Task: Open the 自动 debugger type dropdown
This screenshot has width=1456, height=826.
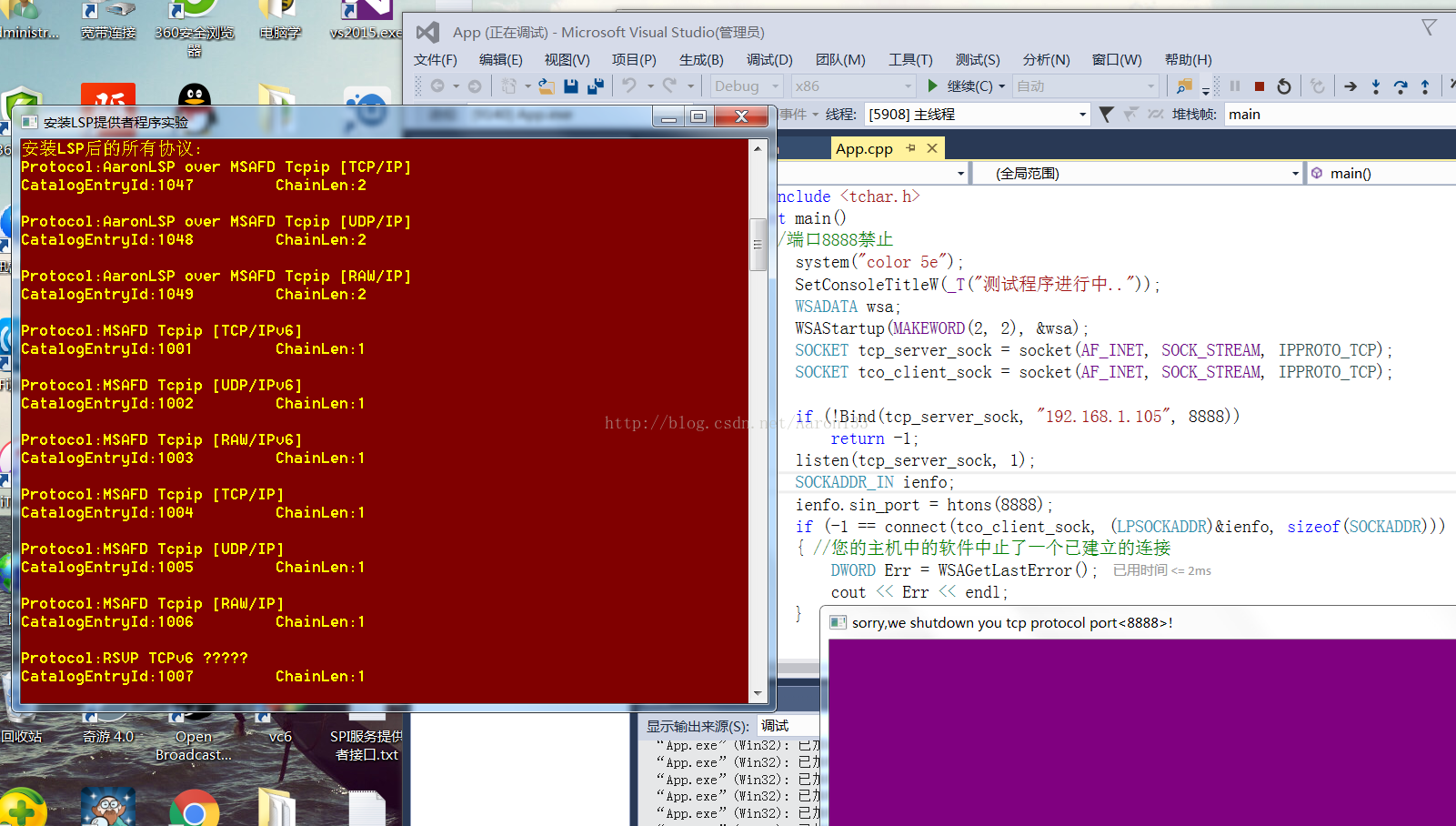Action: (x=1085, y=86)
